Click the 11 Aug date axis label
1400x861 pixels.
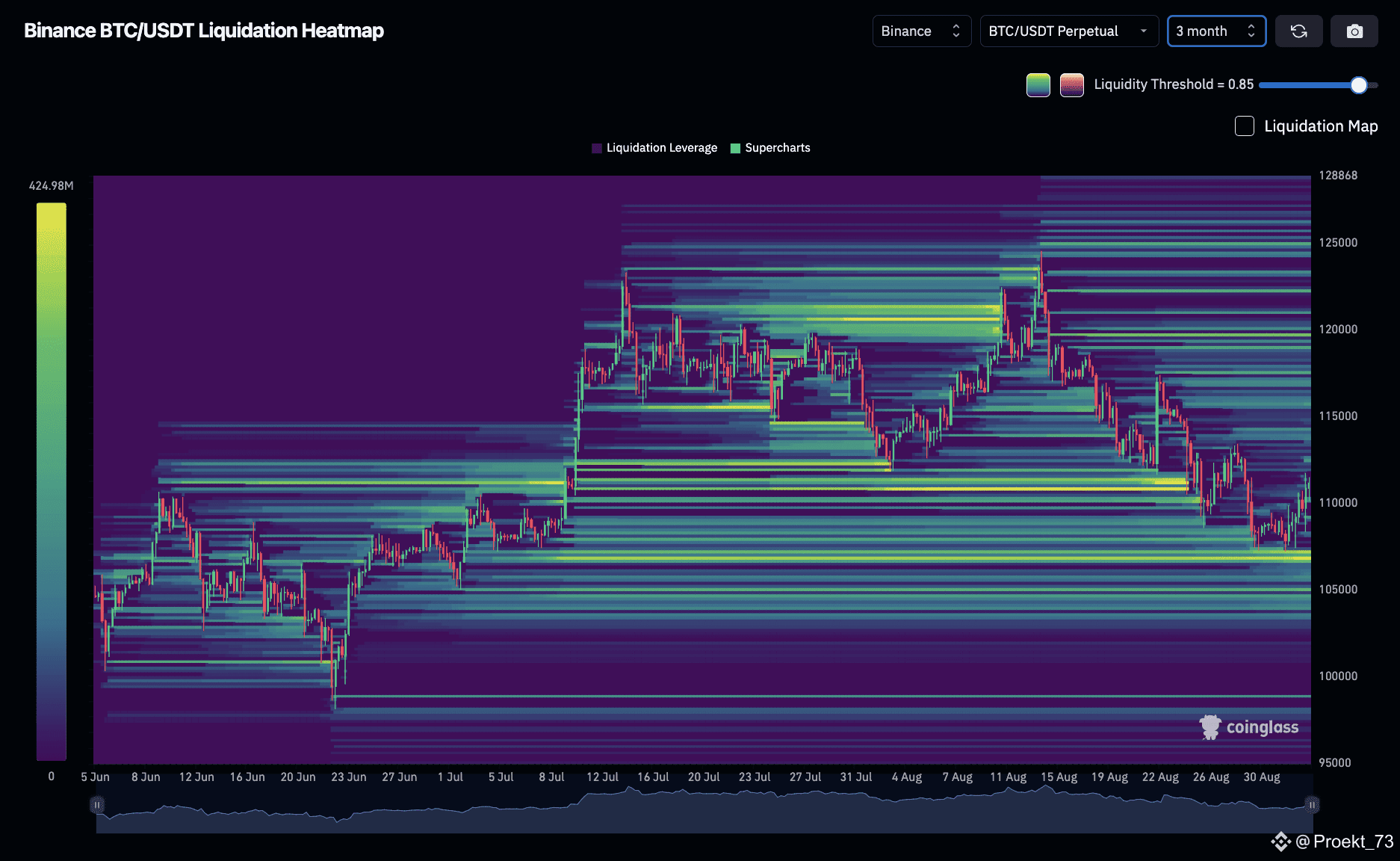click(1008, 777)
